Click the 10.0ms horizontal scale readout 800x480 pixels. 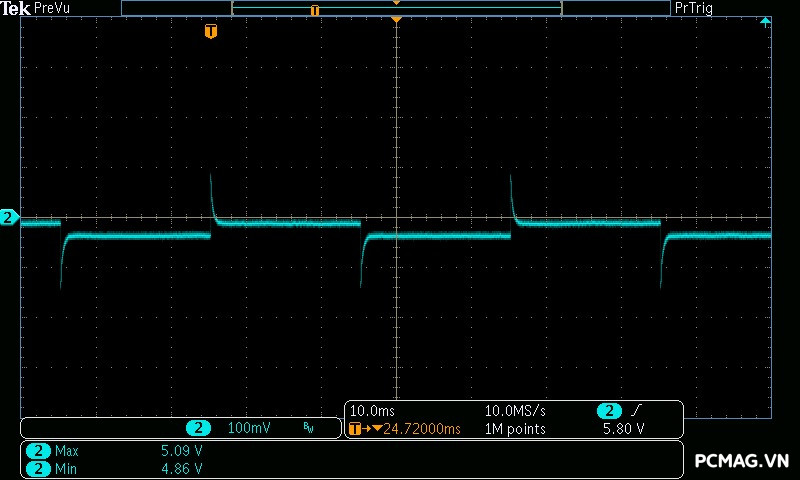[371, 411]
